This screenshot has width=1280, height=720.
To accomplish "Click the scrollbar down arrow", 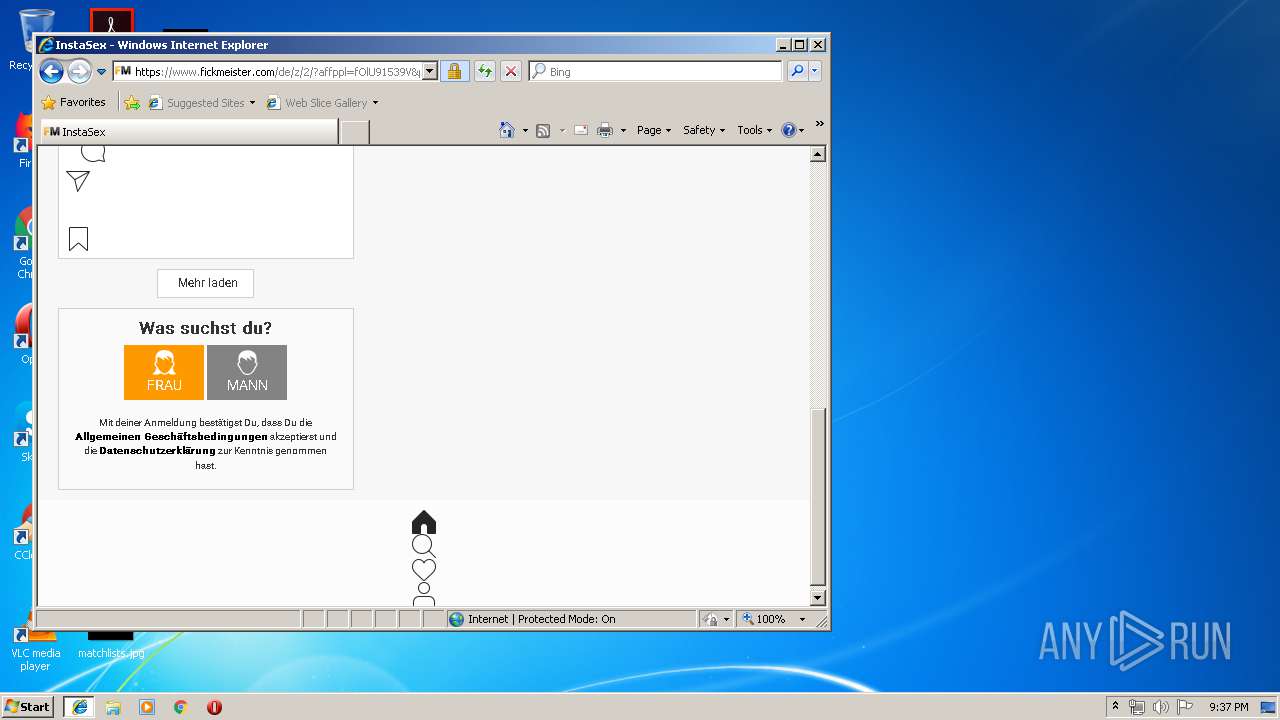I will 818,598.
